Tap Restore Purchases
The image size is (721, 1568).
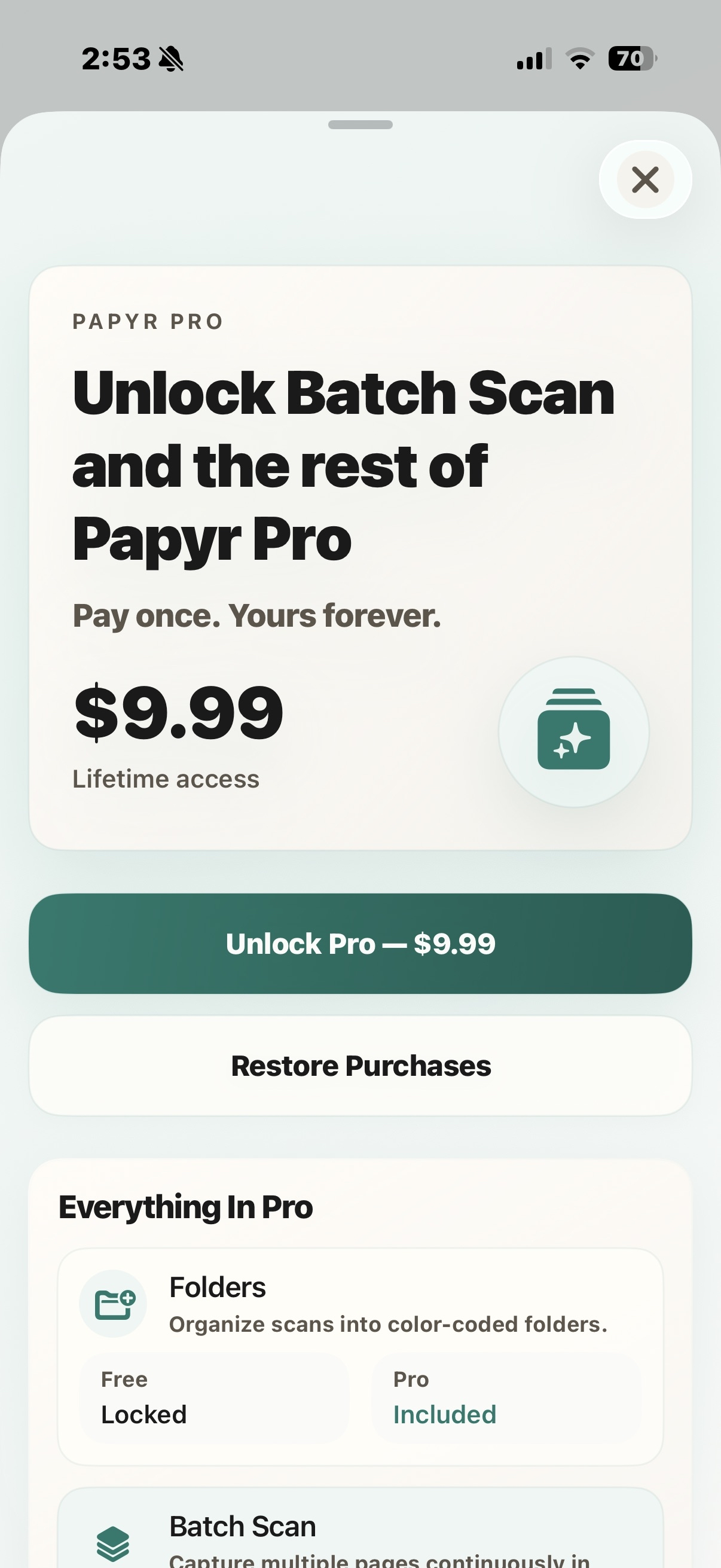tap(360, 1066)
